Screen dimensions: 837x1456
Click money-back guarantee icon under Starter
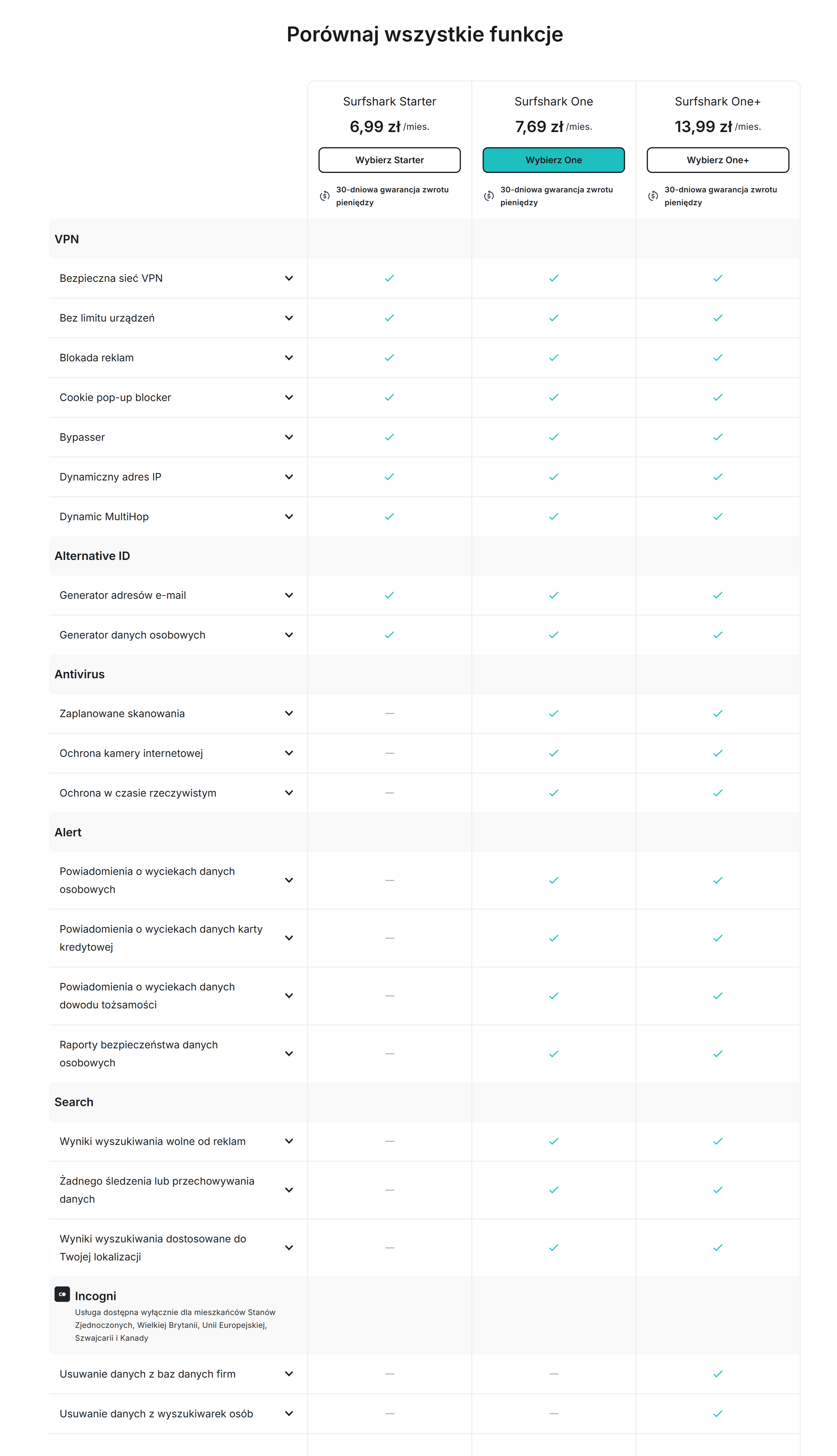(x=325, y=196)
